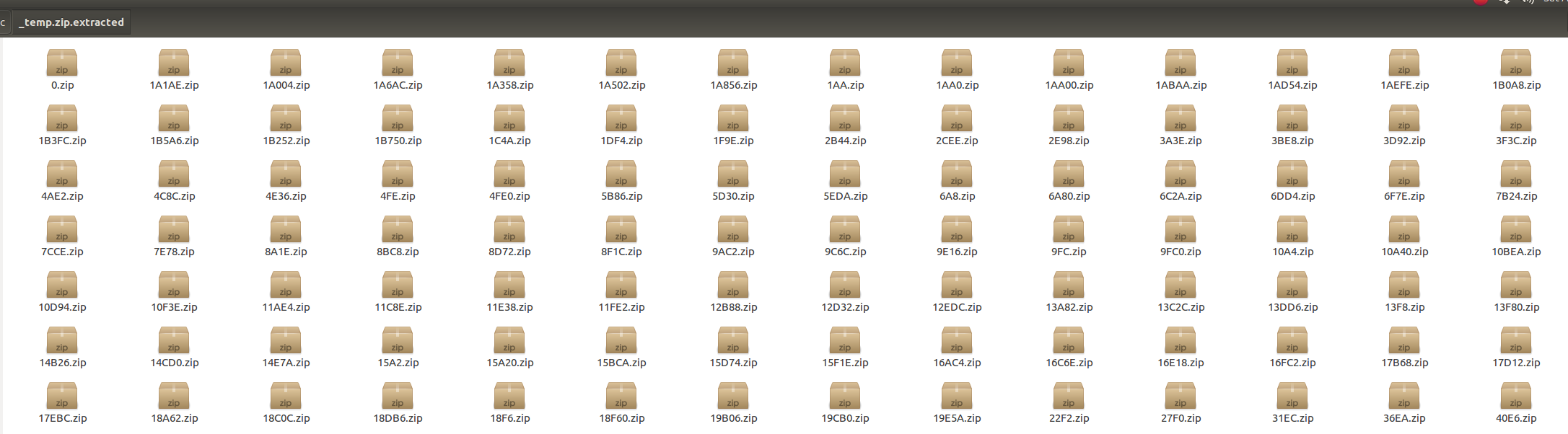This screenshot has height=434, width=1568.
Task: Click the 8BC8.zip archive icon
Action: (x=398, y=229)
